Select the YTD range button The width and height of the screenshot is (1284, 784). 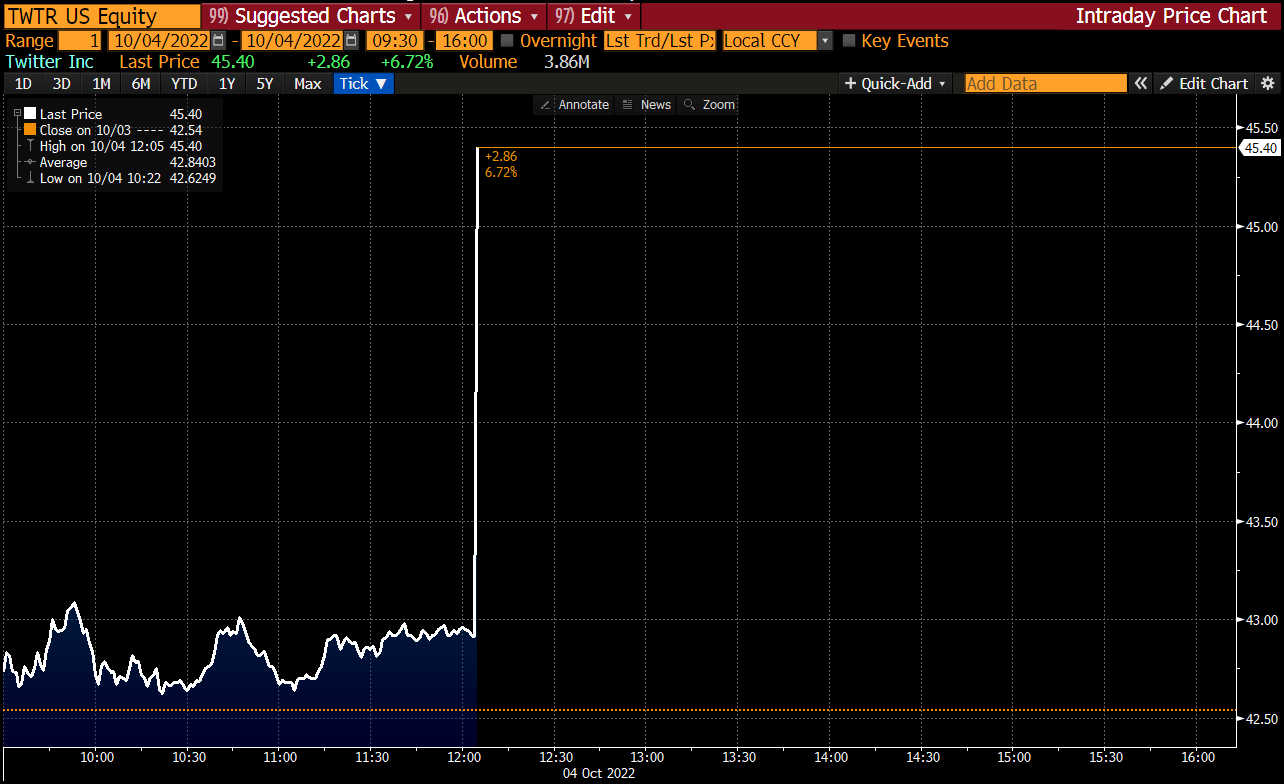183,84
